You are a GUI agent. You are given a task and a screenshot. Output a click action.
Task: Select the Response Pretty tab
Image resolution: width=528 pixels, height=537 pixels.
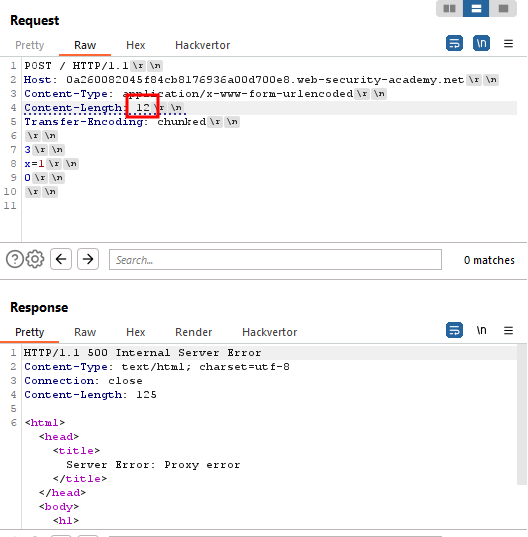[x=30, y=332]
